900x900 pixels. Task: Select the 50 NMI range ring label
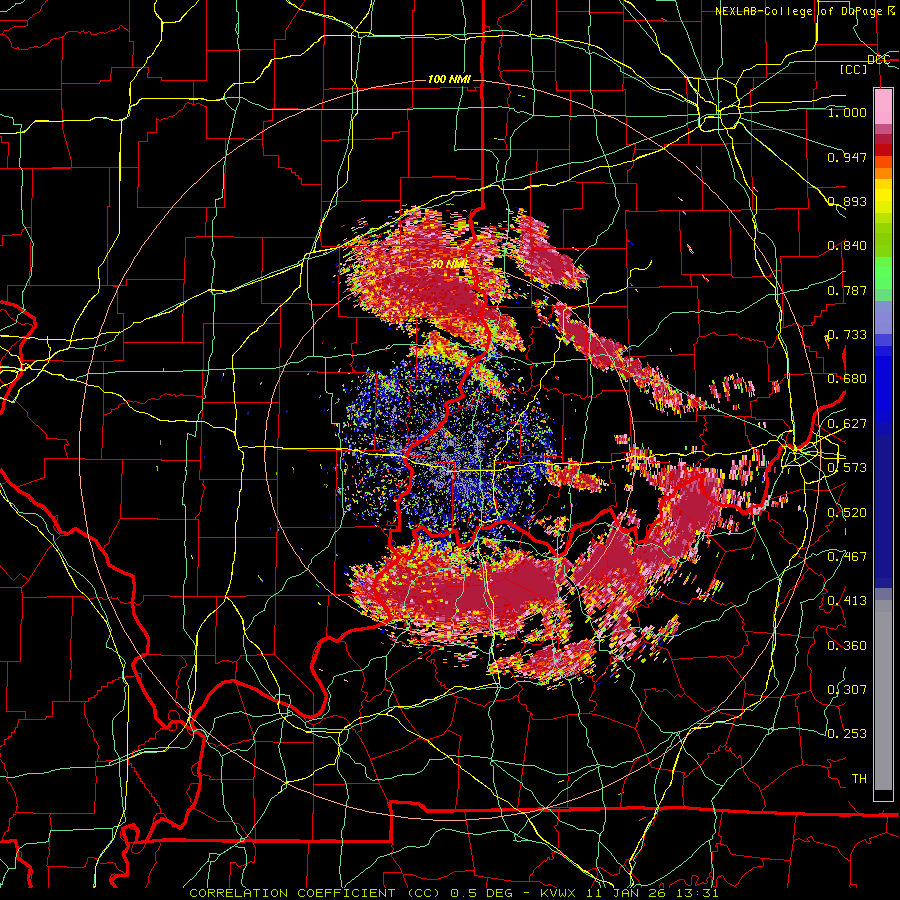coord(451,264)
